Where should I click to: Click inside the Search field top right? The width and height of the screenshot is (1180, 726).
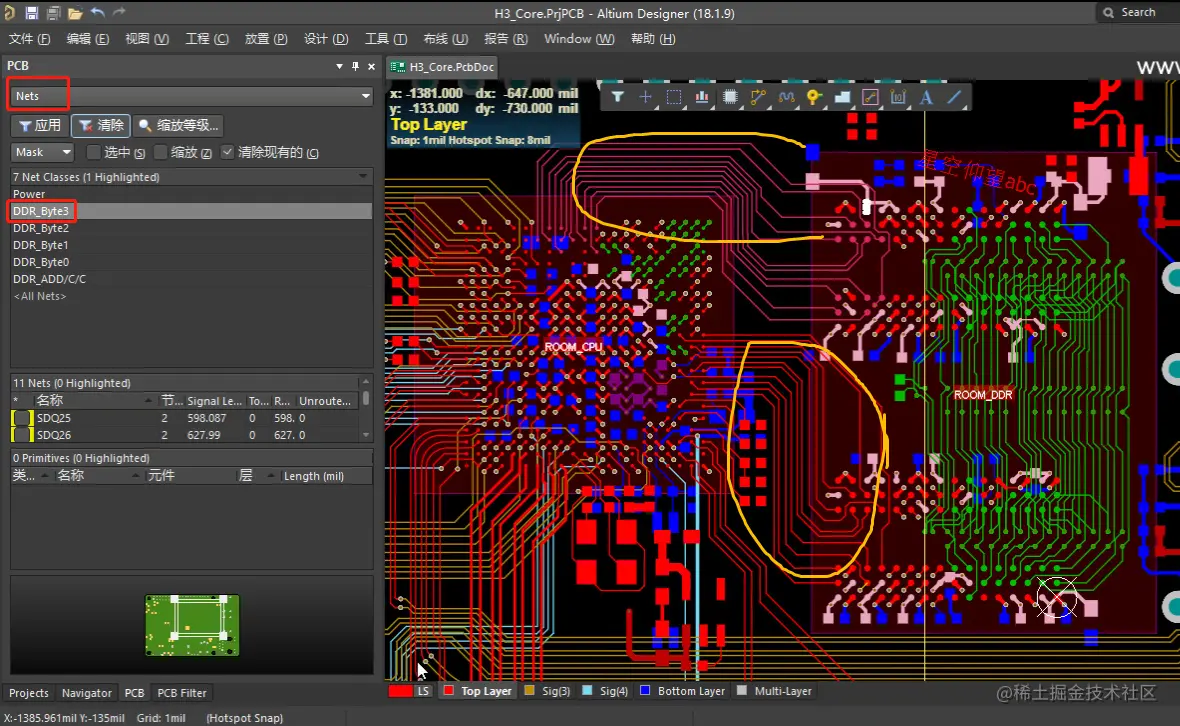point(1140,12)
